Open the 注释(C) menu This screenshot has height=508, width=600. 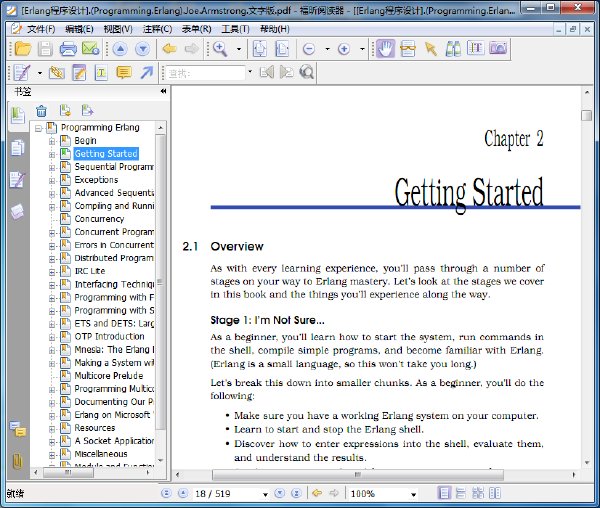(157, 29)
